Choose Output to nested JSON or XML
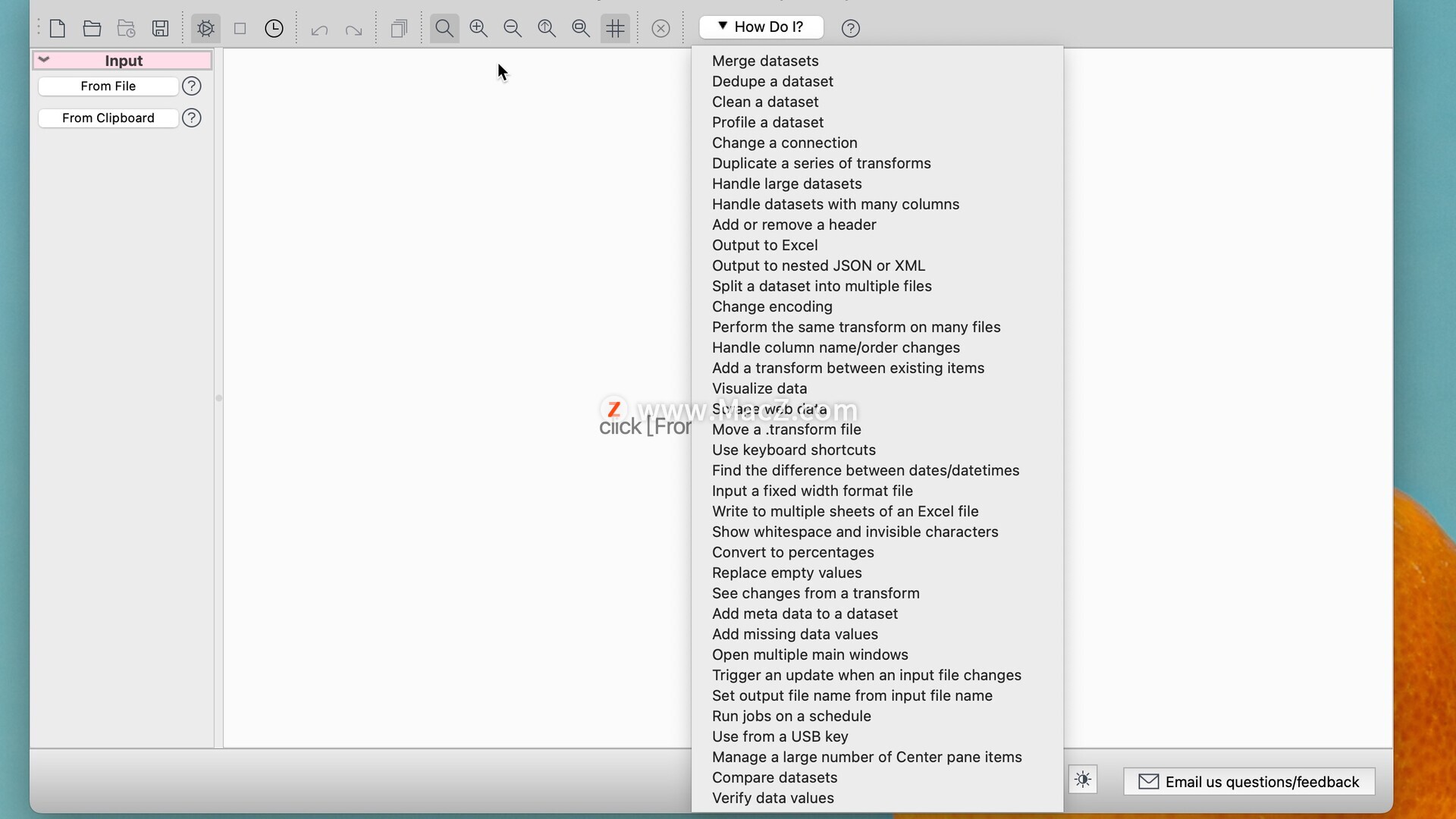This screenshot has width=1456, height=819. point(877,265)
